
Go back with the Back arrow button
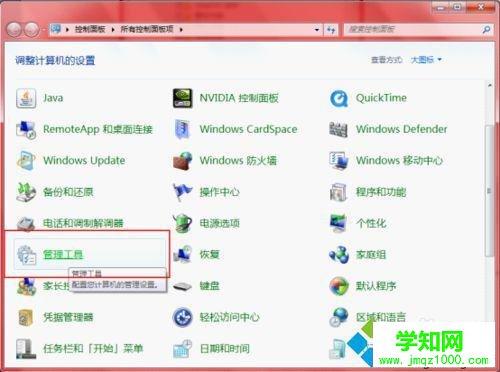(x=15, y=30)
